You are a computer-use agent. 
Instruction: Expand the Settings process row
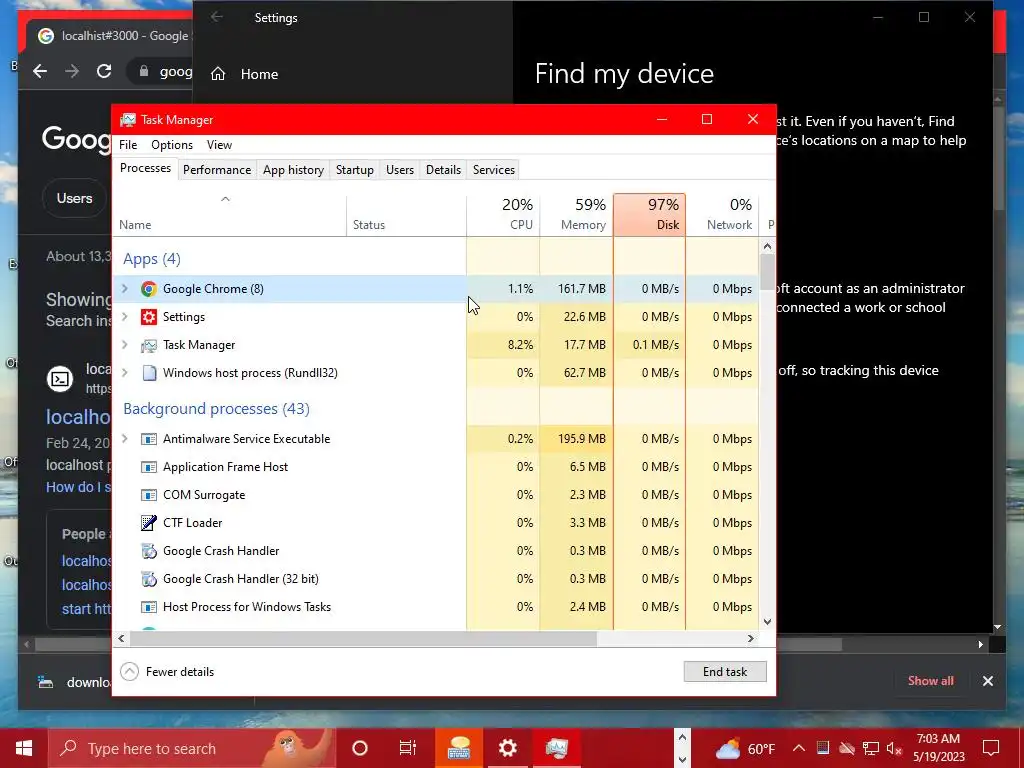pos(125,317)
